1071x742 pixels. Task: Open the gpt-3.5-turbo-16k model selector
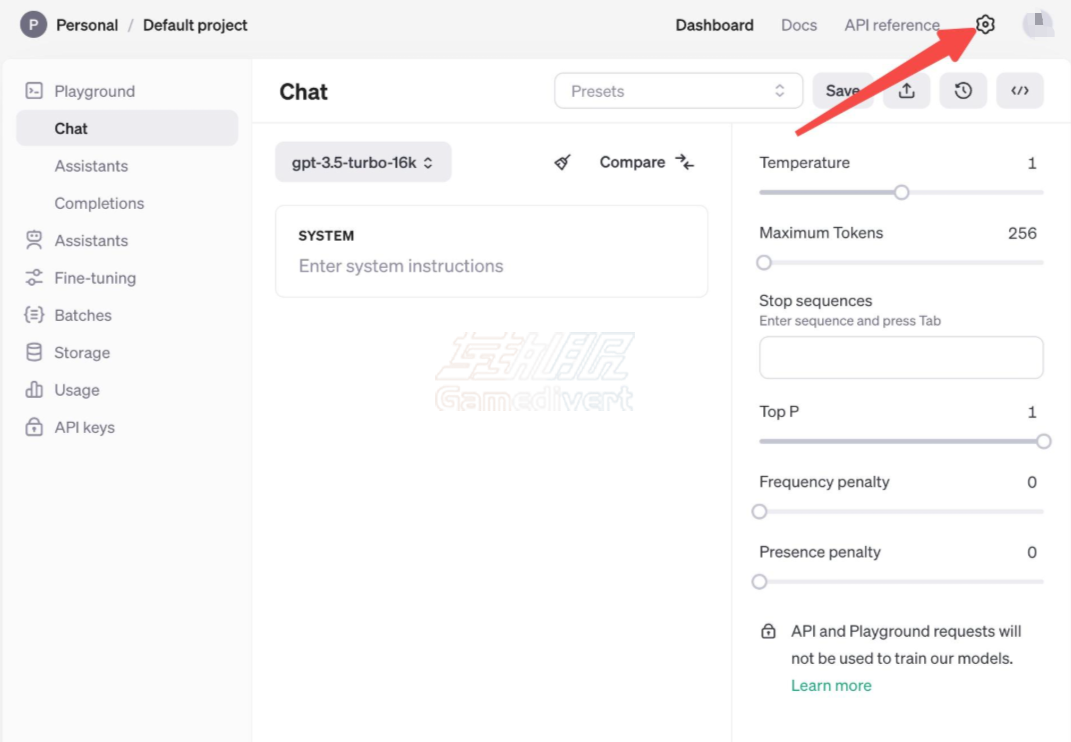362,161
